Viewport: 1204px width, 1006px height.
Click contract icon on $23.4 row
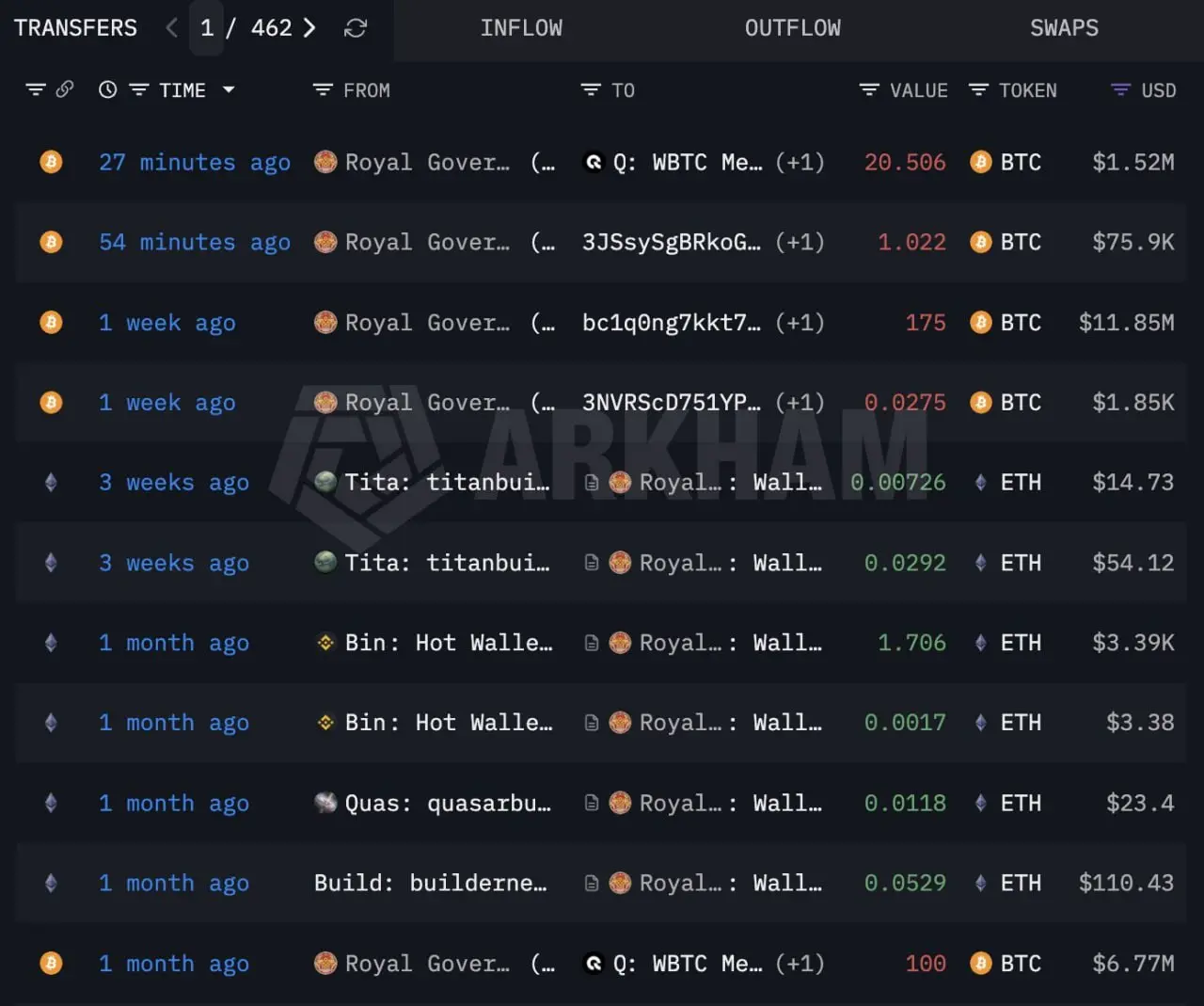click(x=592, y=803)
